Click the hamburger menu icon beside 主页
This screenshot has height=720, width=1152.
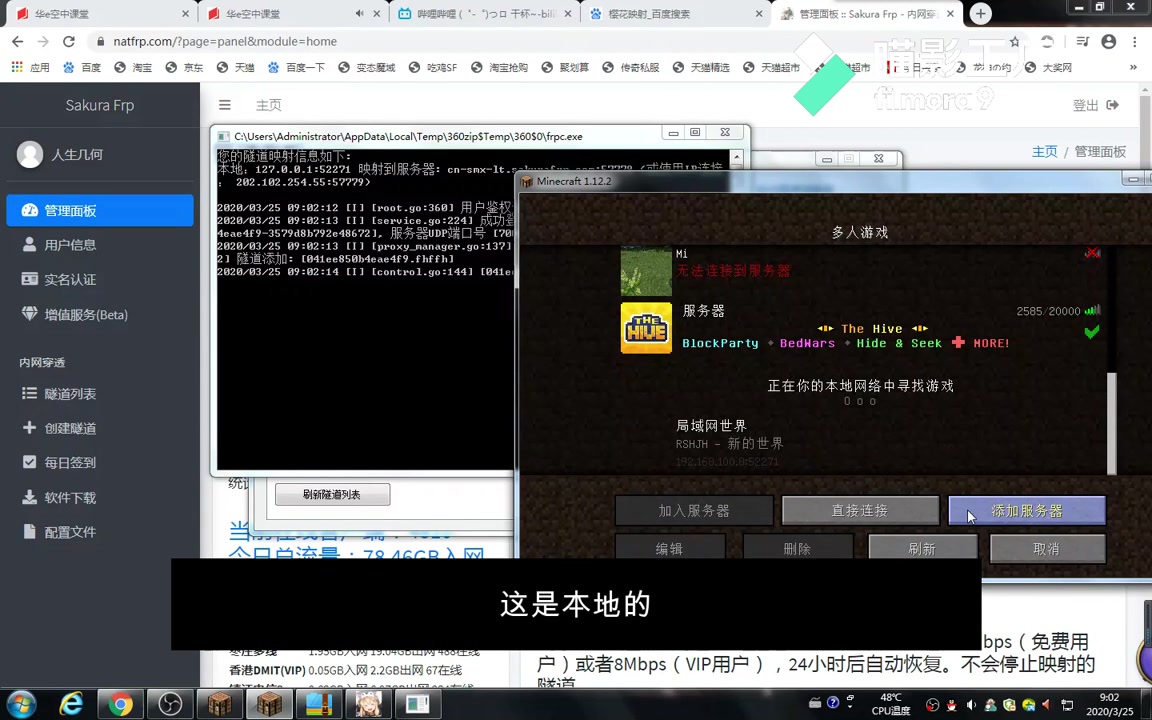(x=225, y=105)
